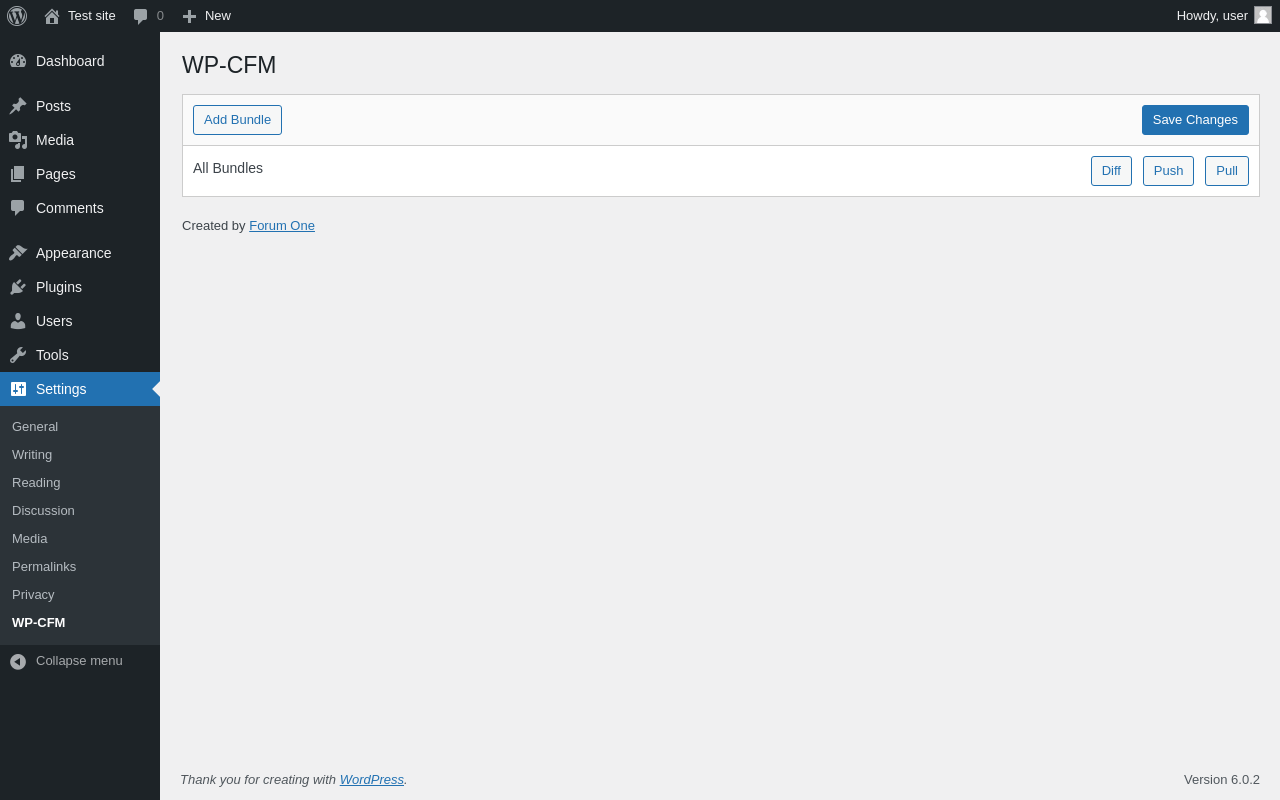Click the Settings sliders icon
This screenshot has width=1280, height=800.
click(x=18, y=389)
